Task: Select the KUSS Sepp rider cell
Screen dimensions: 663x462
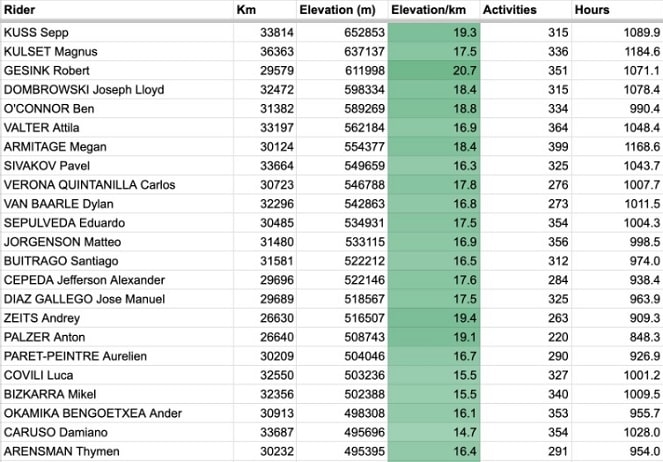Action: click(x=117, y=33)
